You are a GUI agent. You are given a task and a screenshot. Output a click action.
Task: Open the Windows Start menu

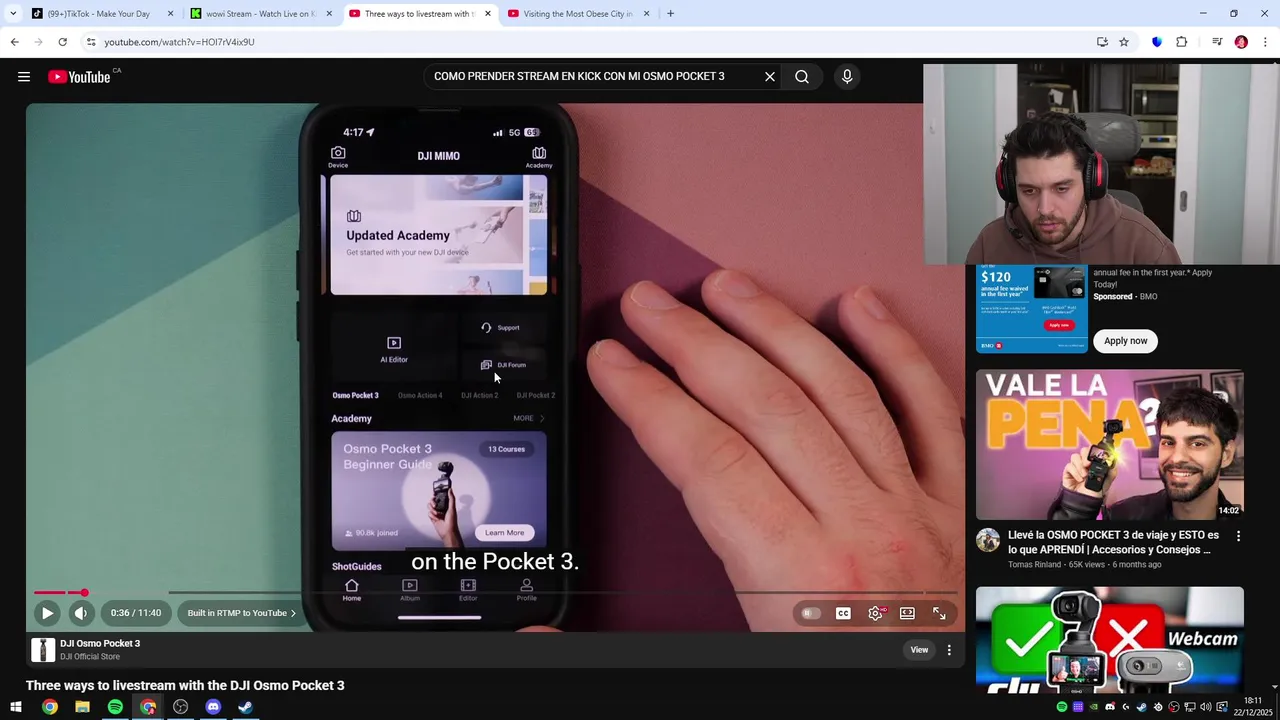pos(16,707)
